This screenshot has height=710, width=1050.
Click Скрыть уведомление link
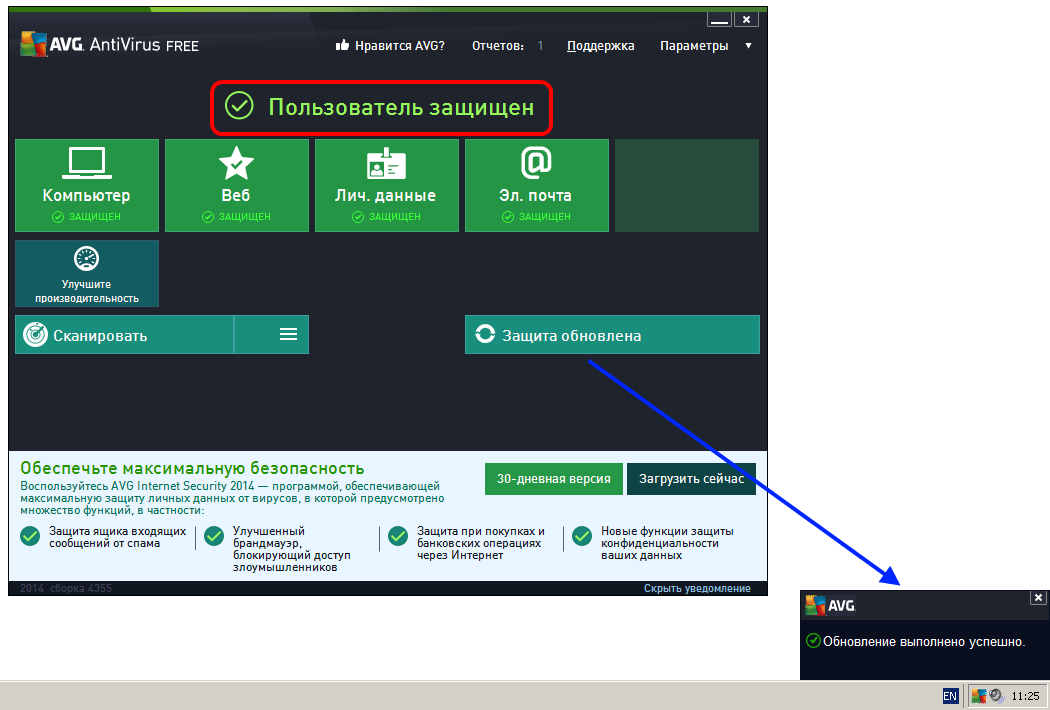tap(697, 588)
